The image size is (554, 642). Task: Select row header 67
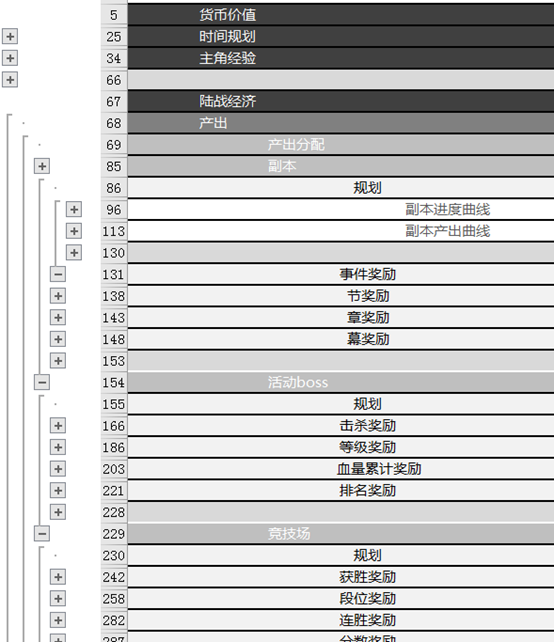(x=114, y=101)
